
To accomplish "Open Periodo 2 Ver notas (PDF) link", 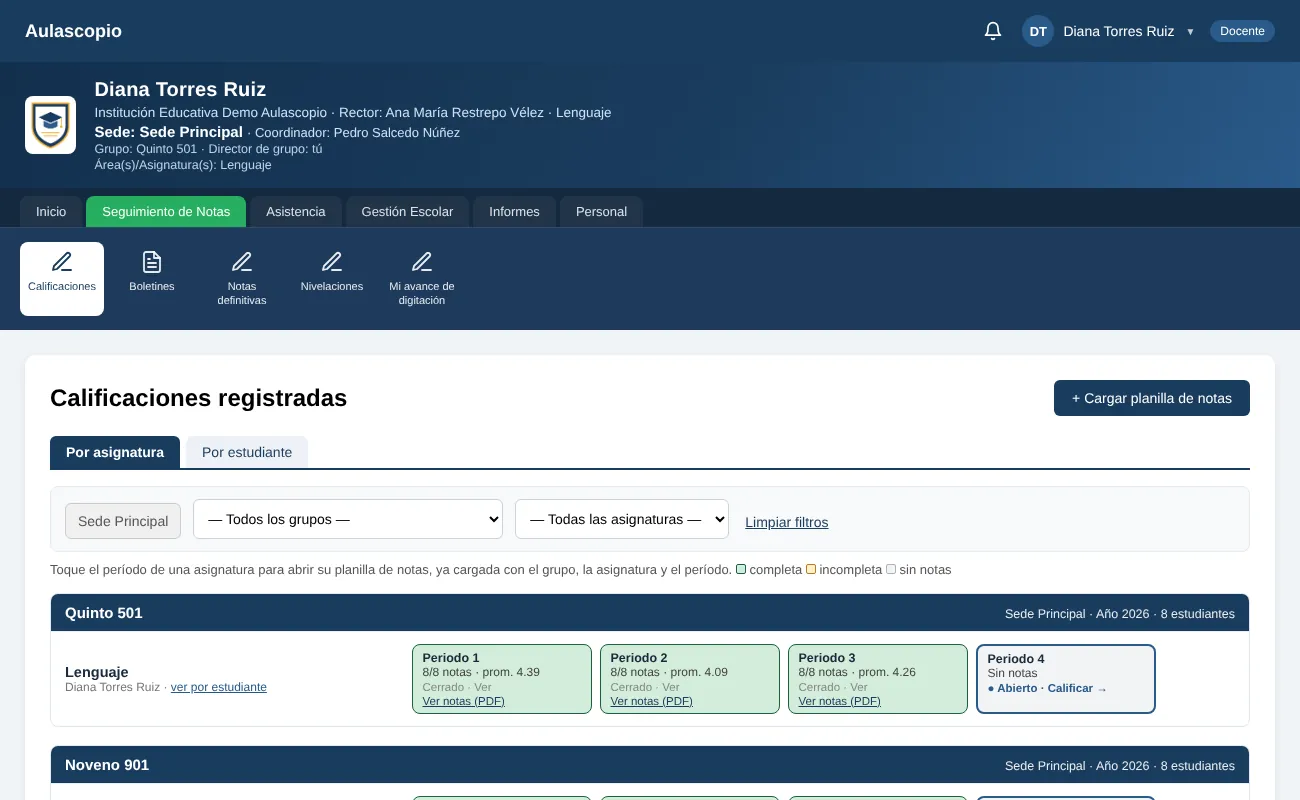I will 651,701.
